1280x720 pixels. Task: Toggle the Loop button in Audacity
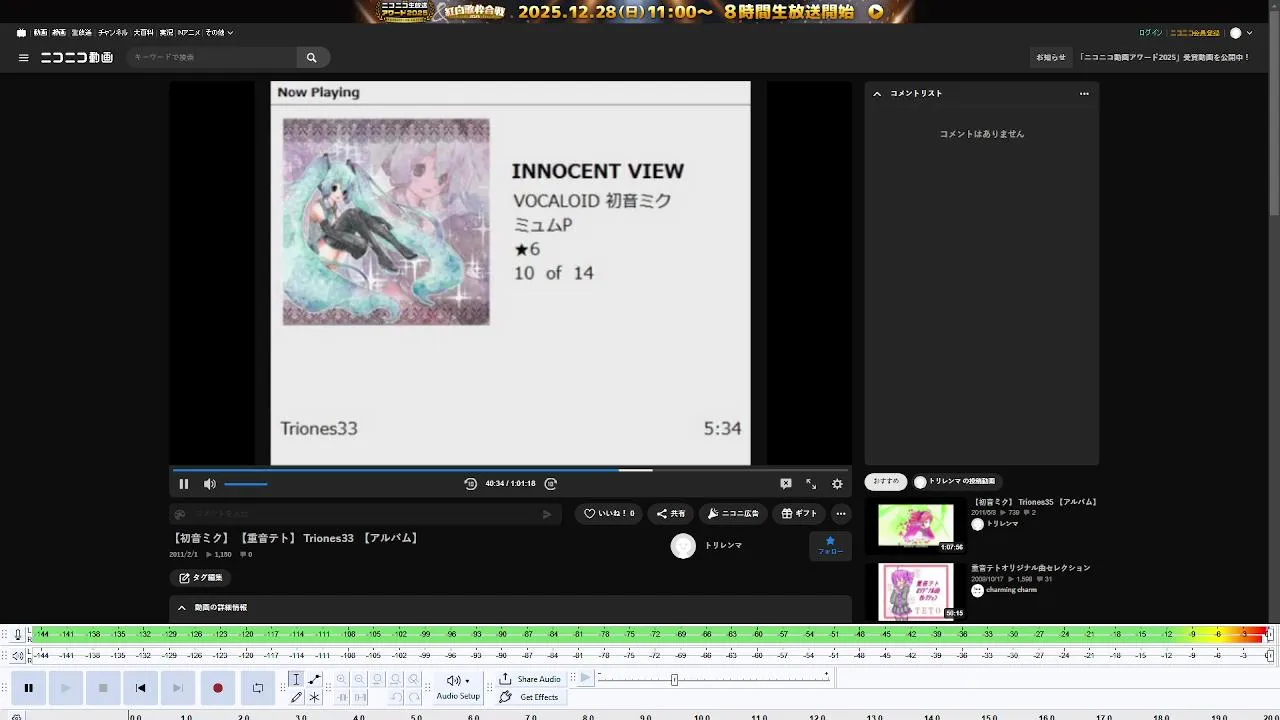click(x=258, y=688)
